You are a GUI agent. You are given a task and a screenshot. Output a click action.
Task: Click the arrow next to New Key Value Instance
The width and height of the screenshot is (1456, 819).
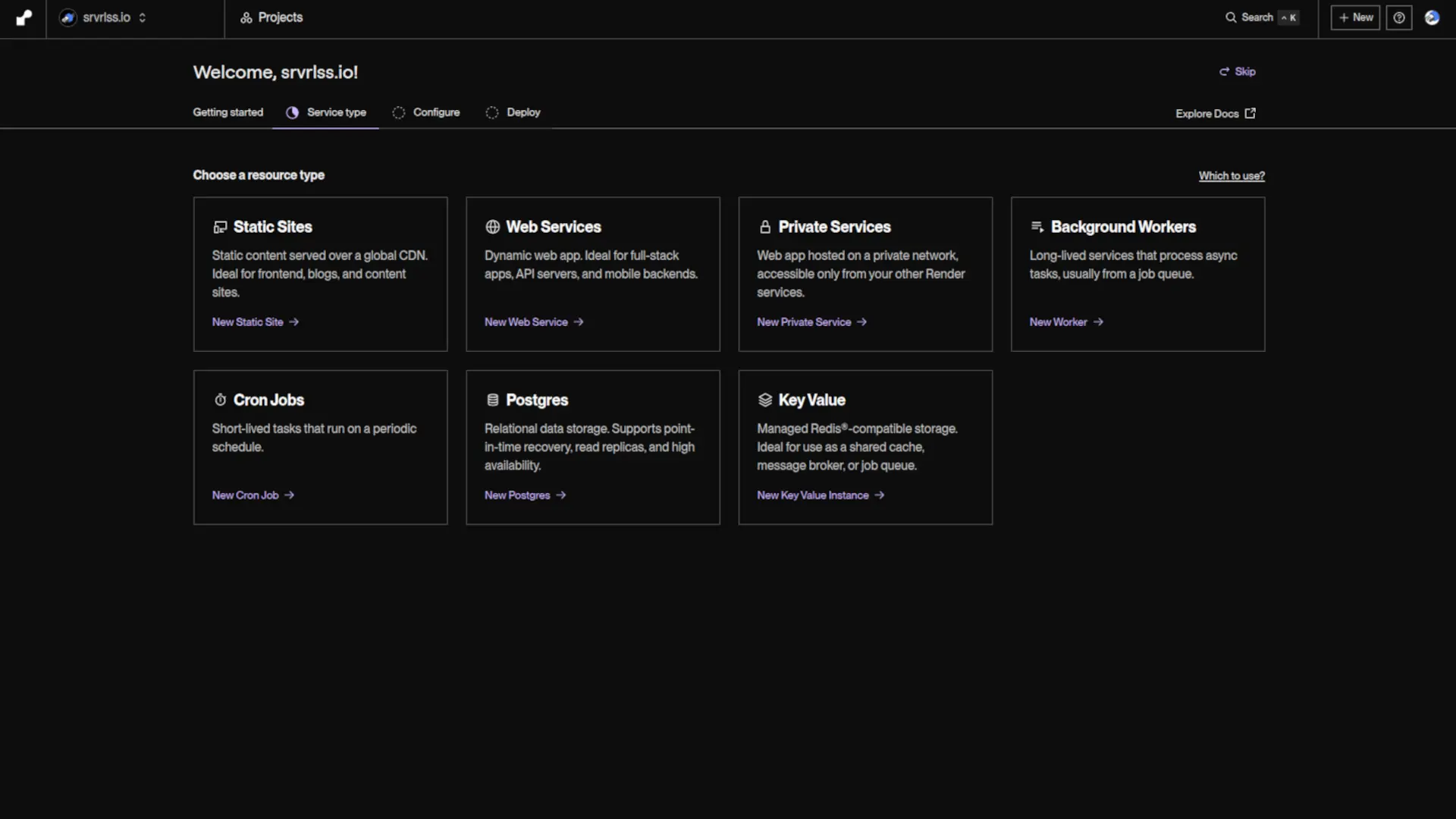click(880, 495)
